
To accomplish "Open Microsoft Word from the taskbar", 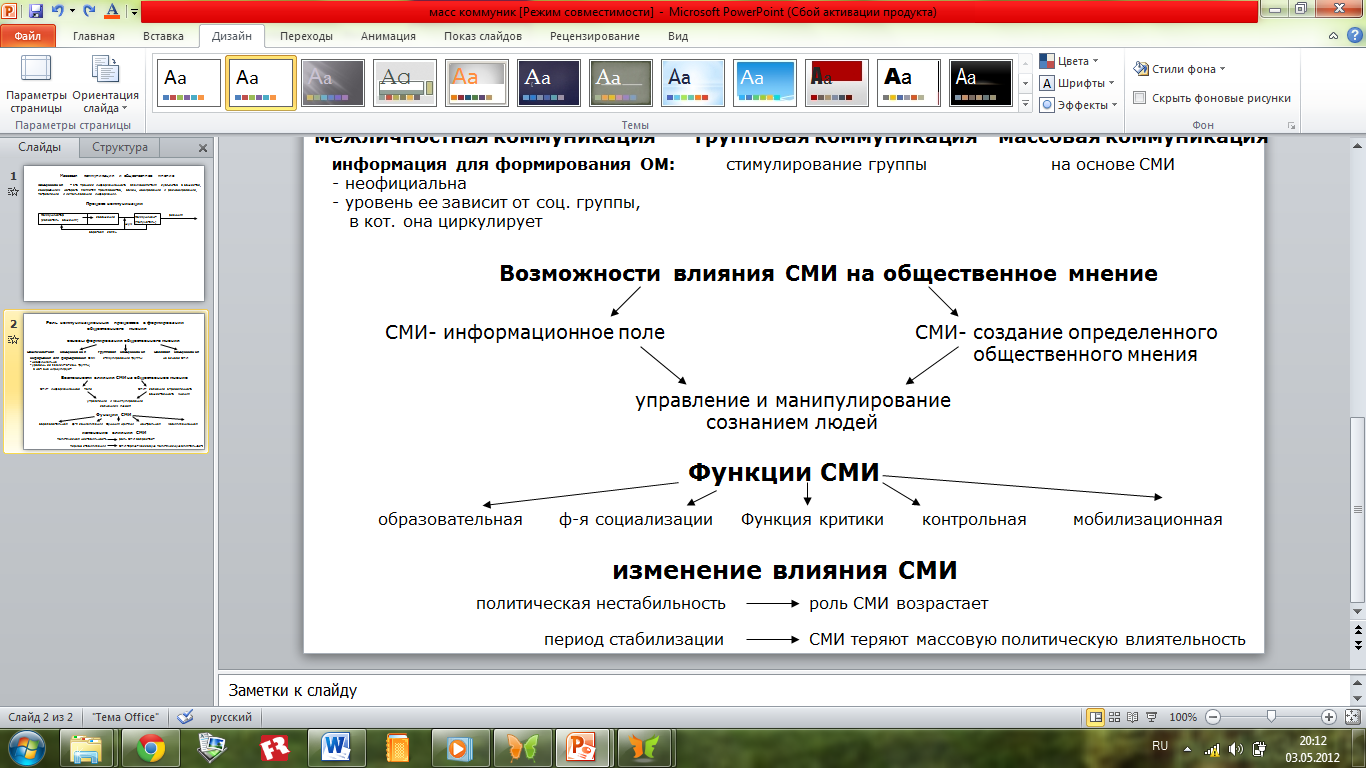I will pos(335,747).
